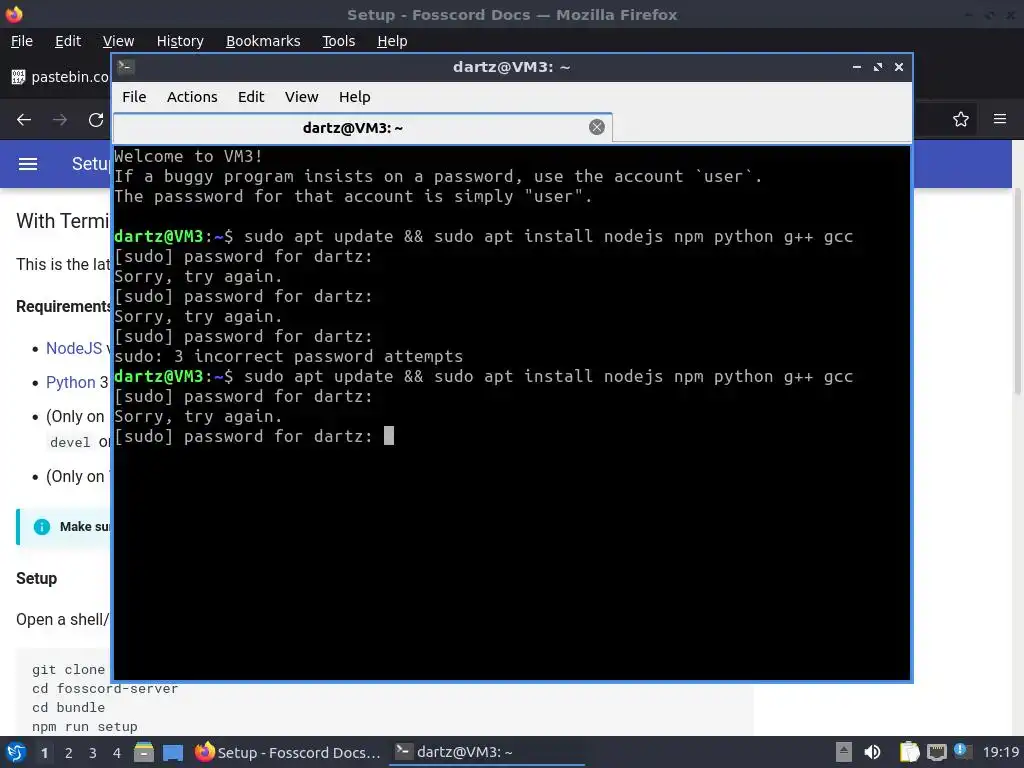Switch to workspace 1
The image size is (1024, 768).
[x=44, y=753]
